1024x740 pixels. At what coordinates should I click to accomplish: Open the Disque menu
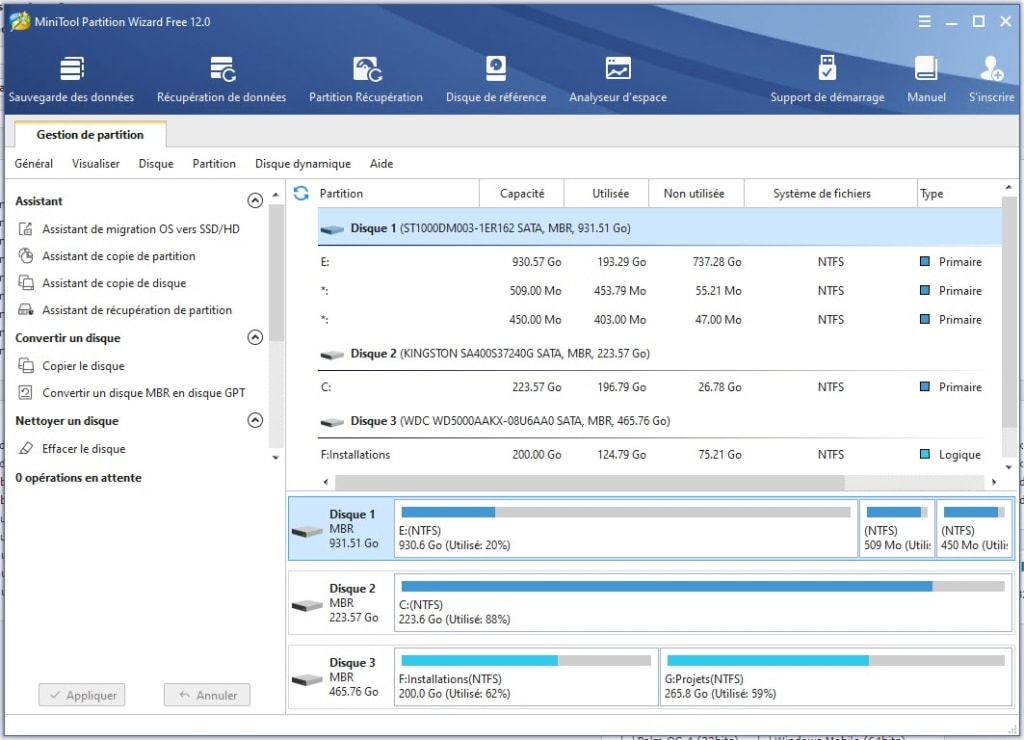tap(156, 163)
